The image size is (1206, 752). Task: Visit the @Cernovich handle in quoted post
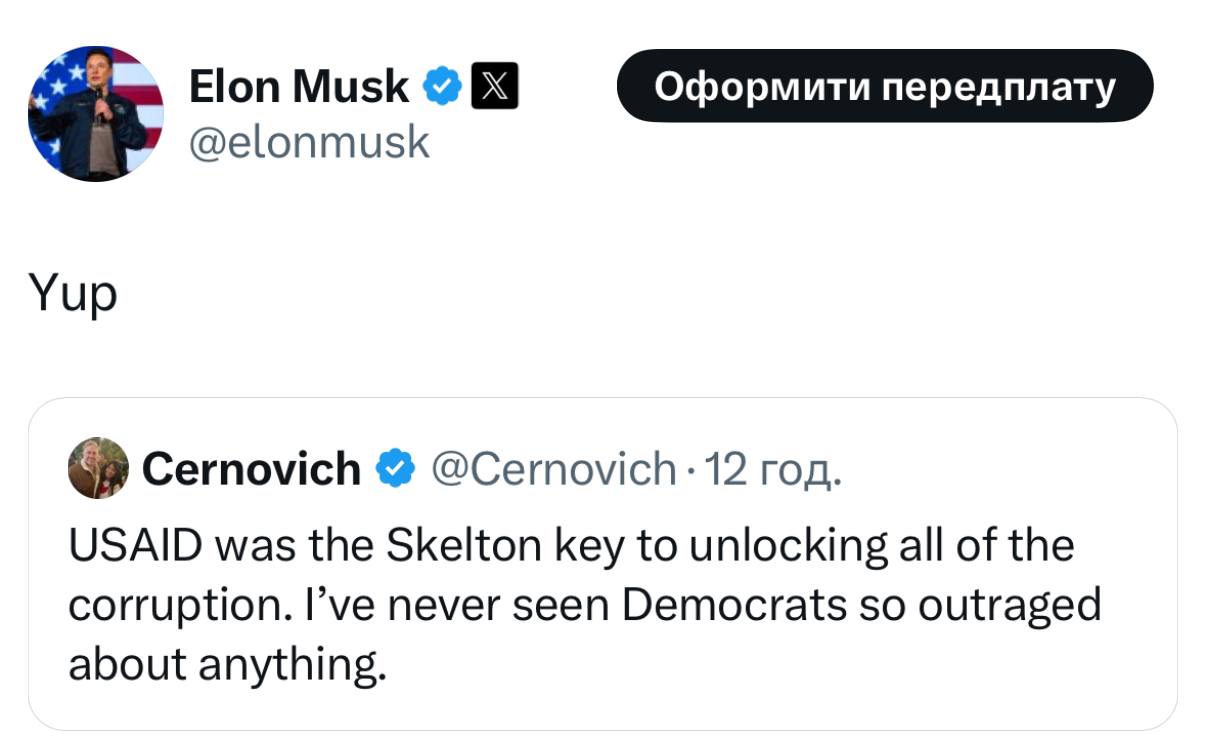553,468
